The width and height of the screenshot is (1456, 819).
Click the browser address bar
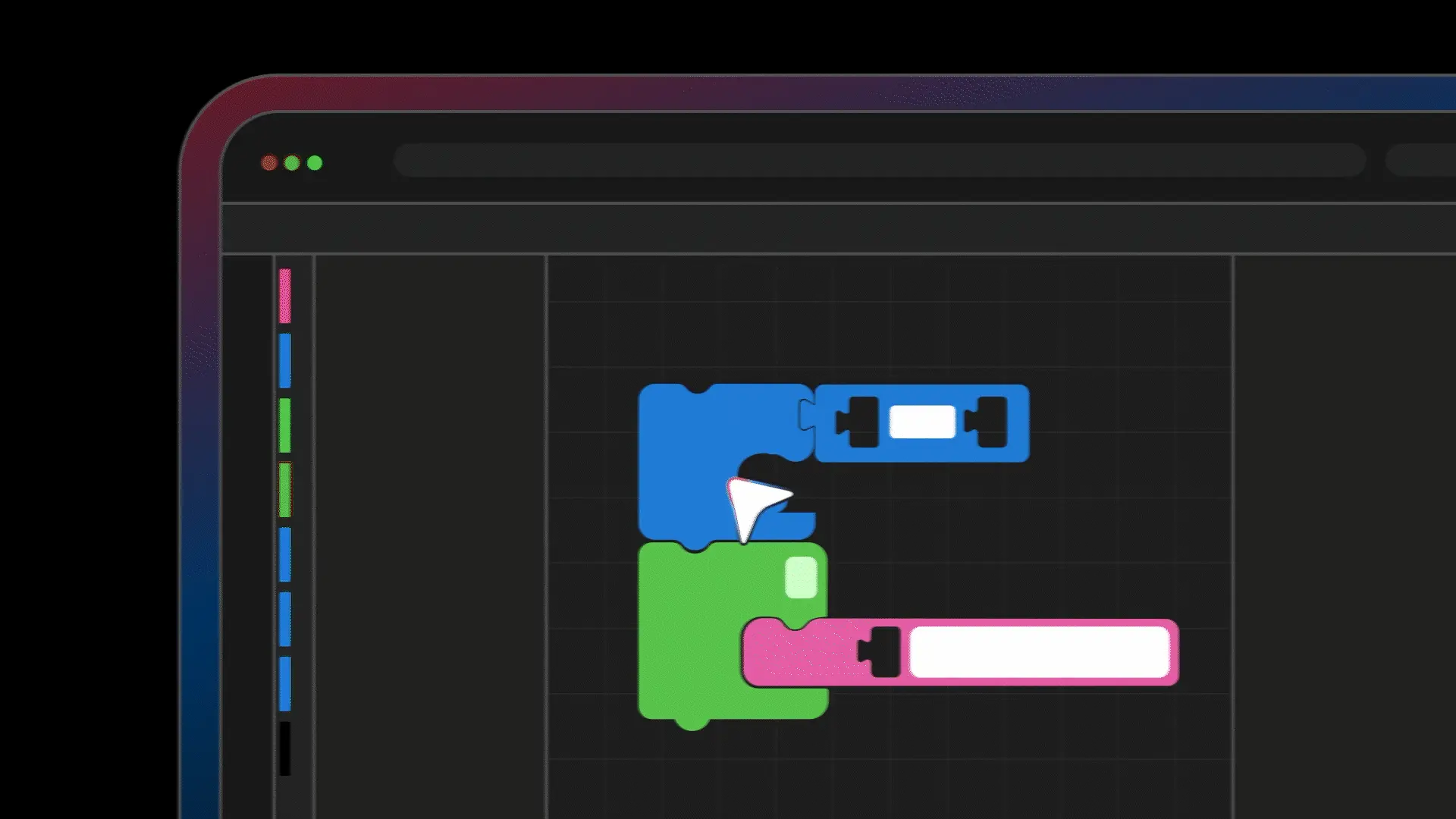coord(880,161)
